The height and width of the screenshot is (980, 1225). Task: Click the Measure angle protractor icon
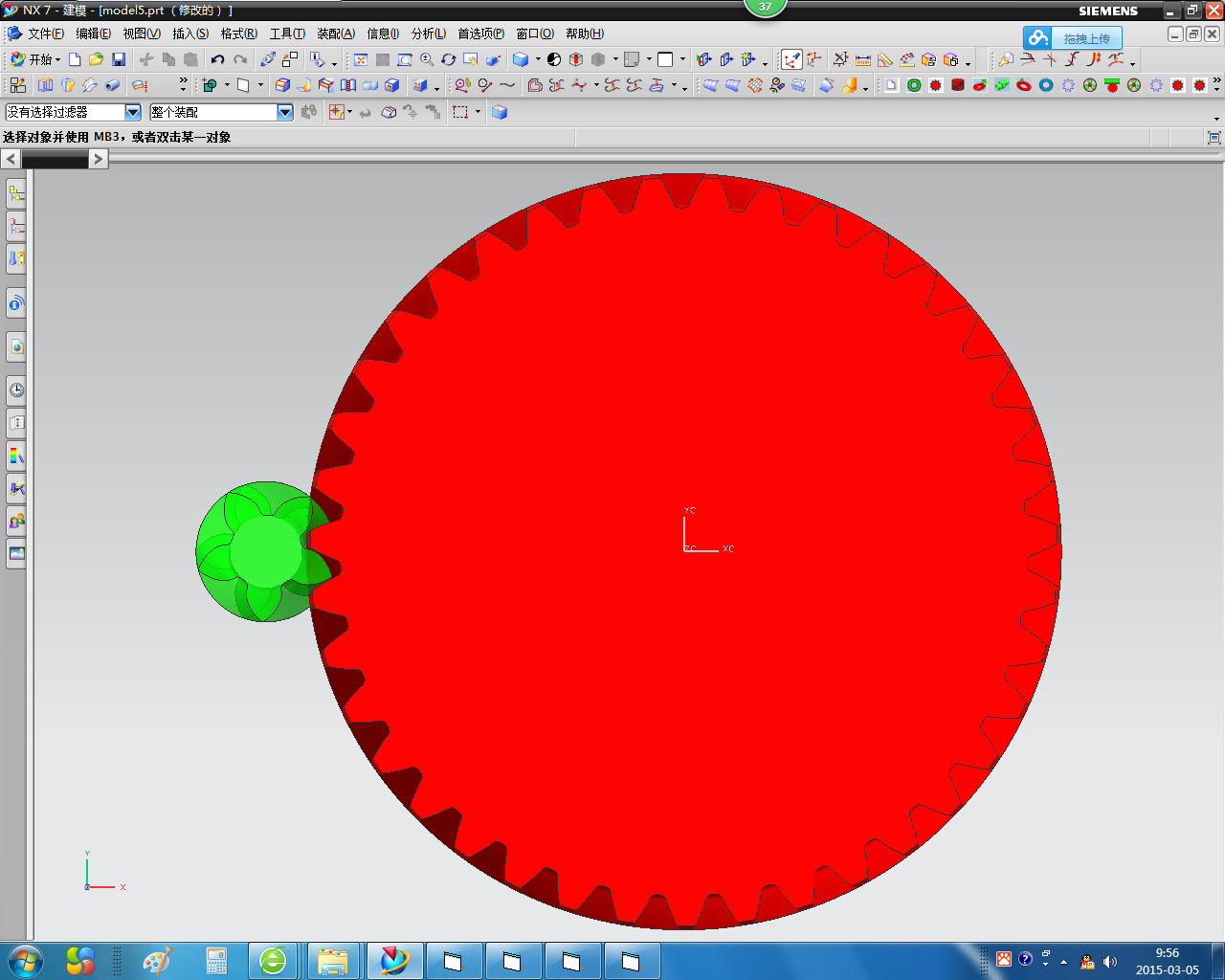coord(885,59)
